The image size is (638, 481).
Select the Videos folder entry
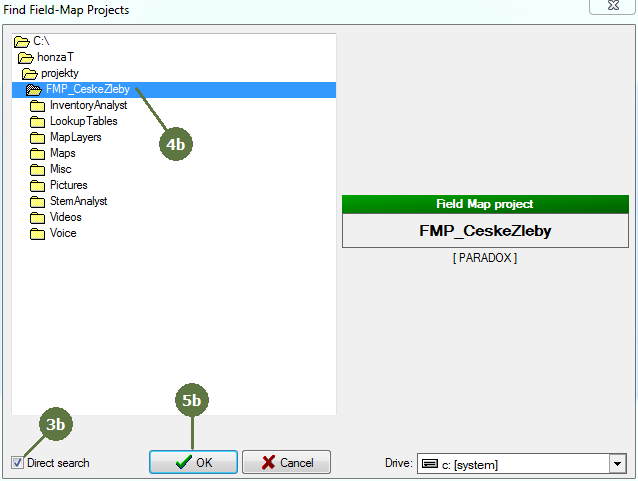(x=65, y=217)
